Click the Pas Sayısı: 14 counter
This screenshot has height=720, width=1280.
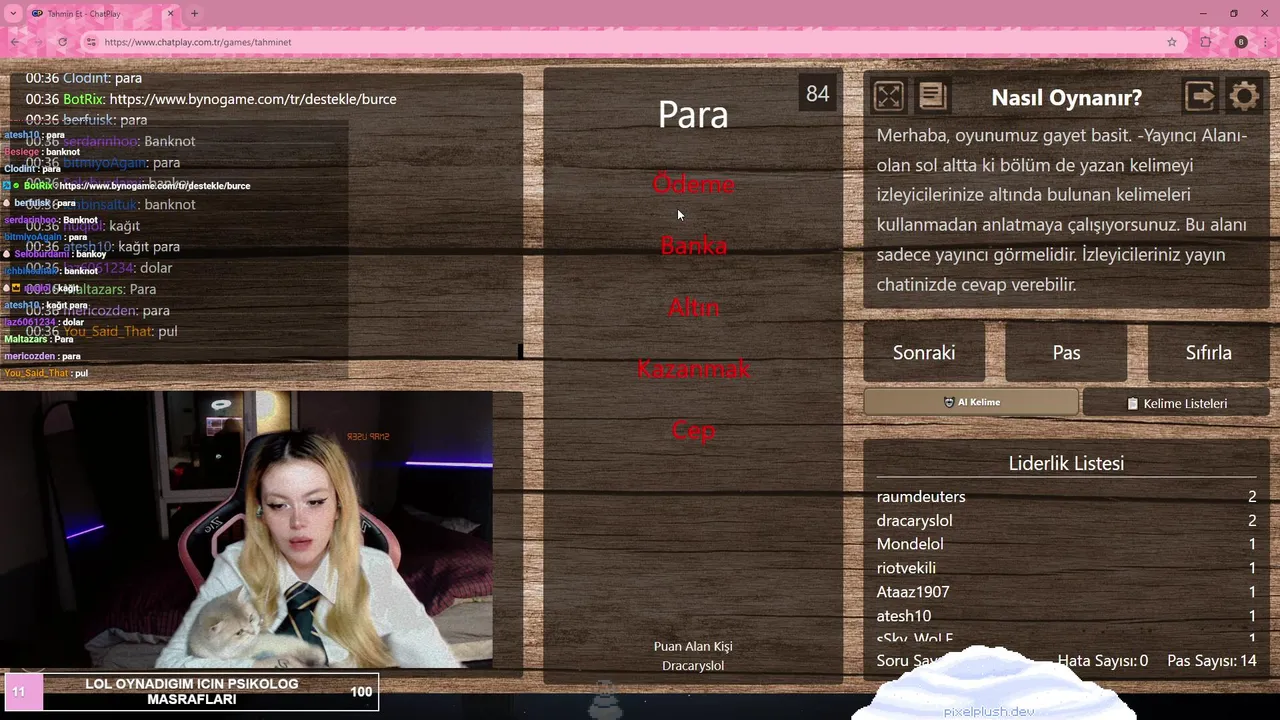point(1211,661)
